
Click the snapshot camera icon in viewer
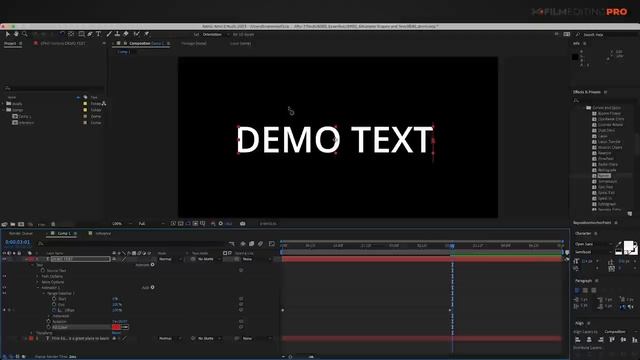pyautogui.click(x=242, y=224)
